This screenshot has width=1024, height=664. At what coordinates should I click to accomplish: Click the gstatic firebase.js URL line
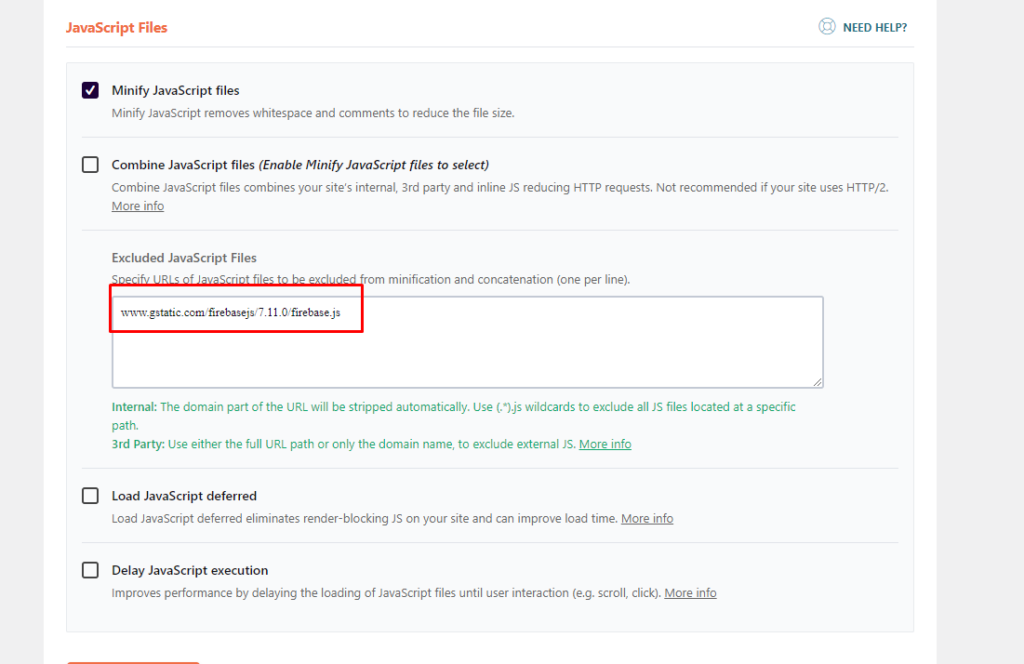pos(230,313)
